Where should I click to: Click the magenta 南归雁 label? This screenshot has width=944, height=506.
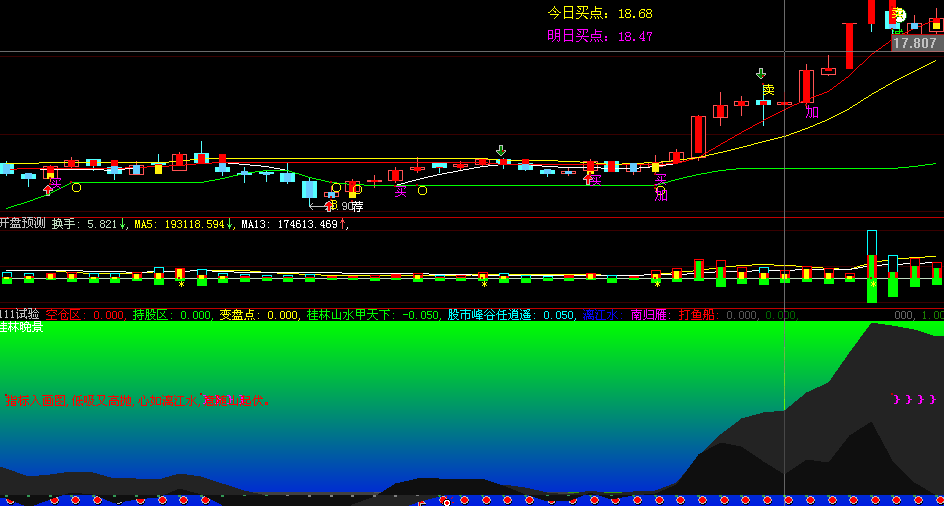(x=651, y=314)
